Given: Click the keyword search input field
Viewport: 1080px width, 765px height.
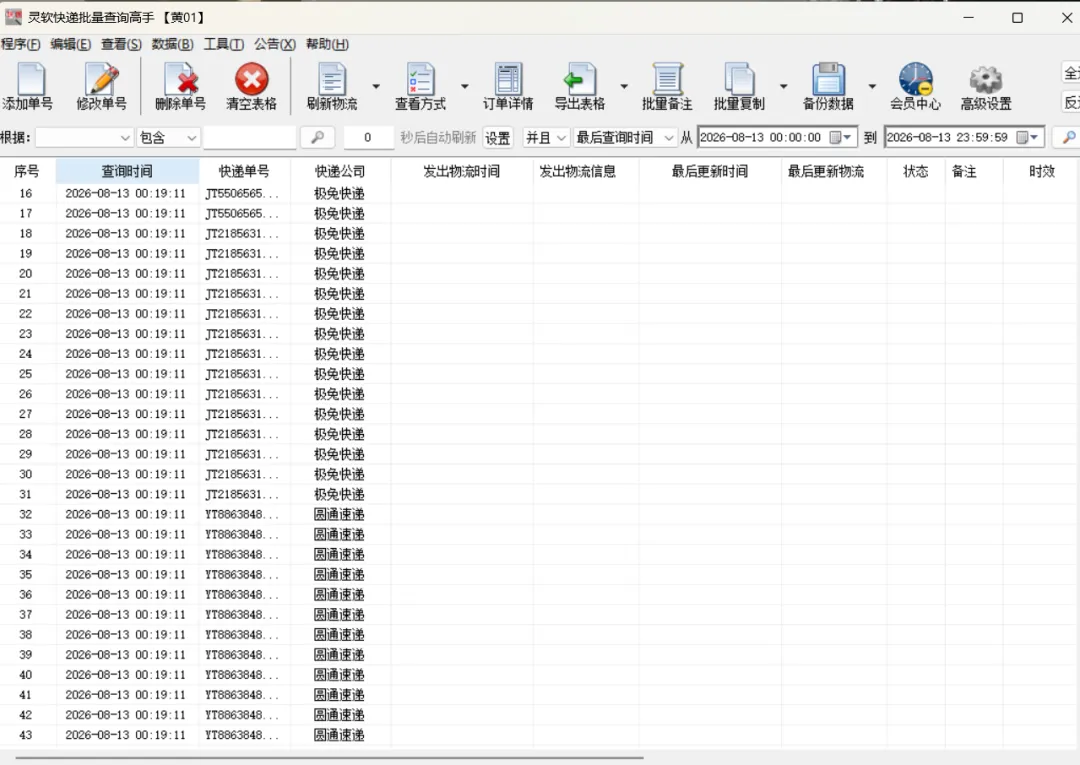Looking at the screenshot, I should tap(249, 138).
